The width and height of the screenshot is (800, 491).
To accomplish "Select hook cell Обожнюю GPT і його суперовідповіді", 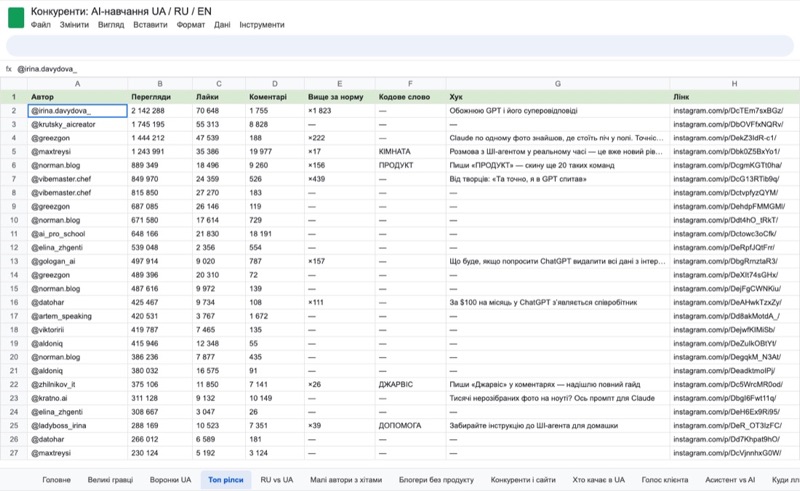I will tap(558, 111).
